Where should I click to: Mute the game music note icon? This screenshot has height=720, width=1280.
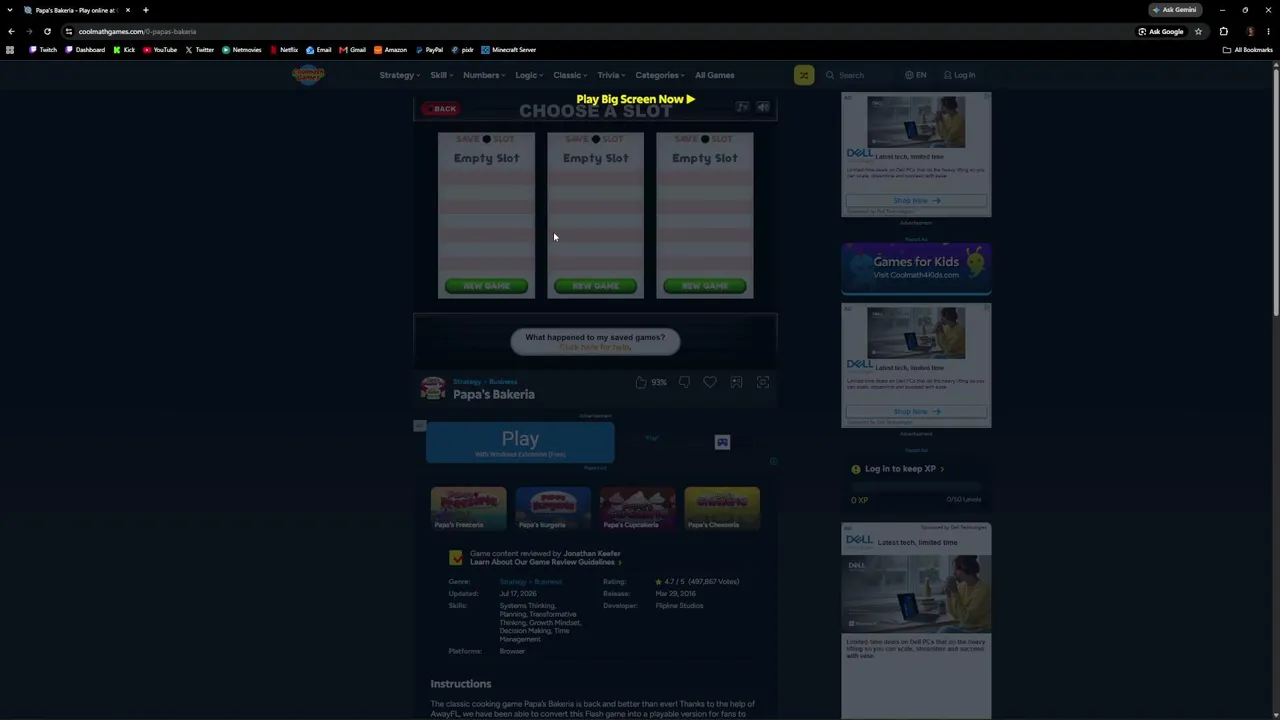click(x=742, y=108)
